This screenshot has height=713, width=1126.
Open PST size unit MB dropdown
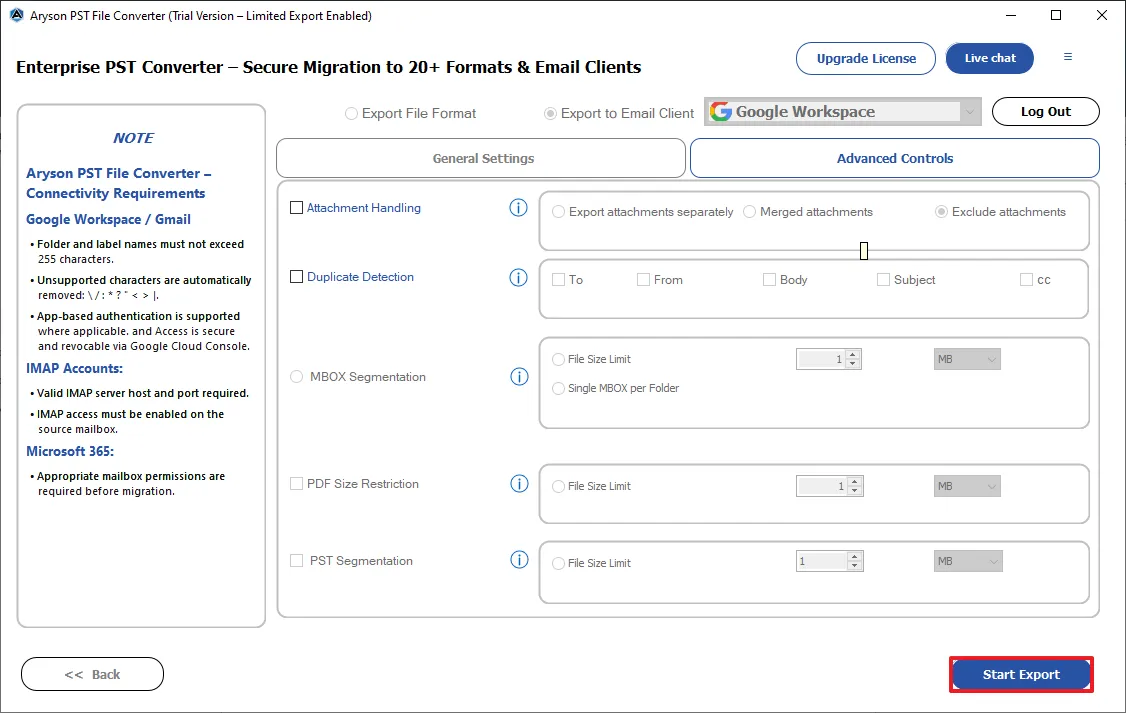click(968, 561)
